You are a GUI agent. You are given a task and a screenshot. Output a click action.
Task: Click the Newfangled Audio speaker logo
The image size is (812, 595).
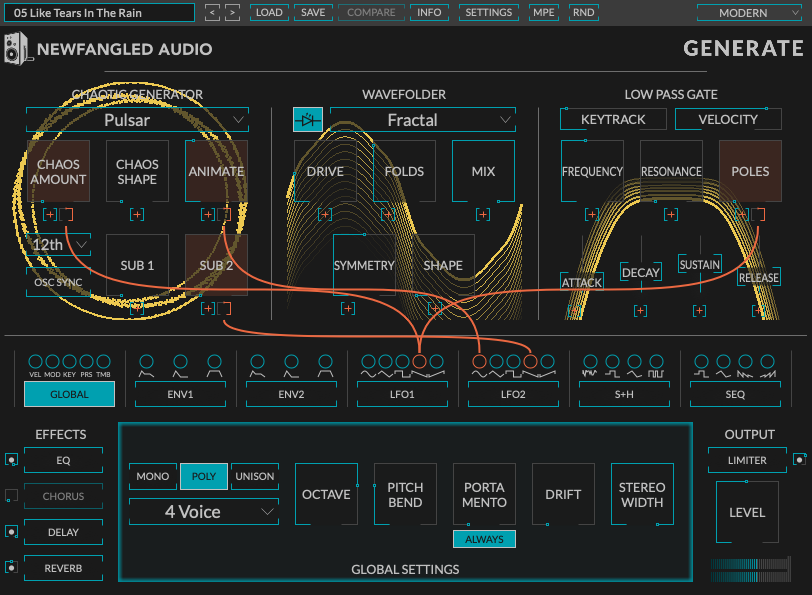tap(16, 49)
